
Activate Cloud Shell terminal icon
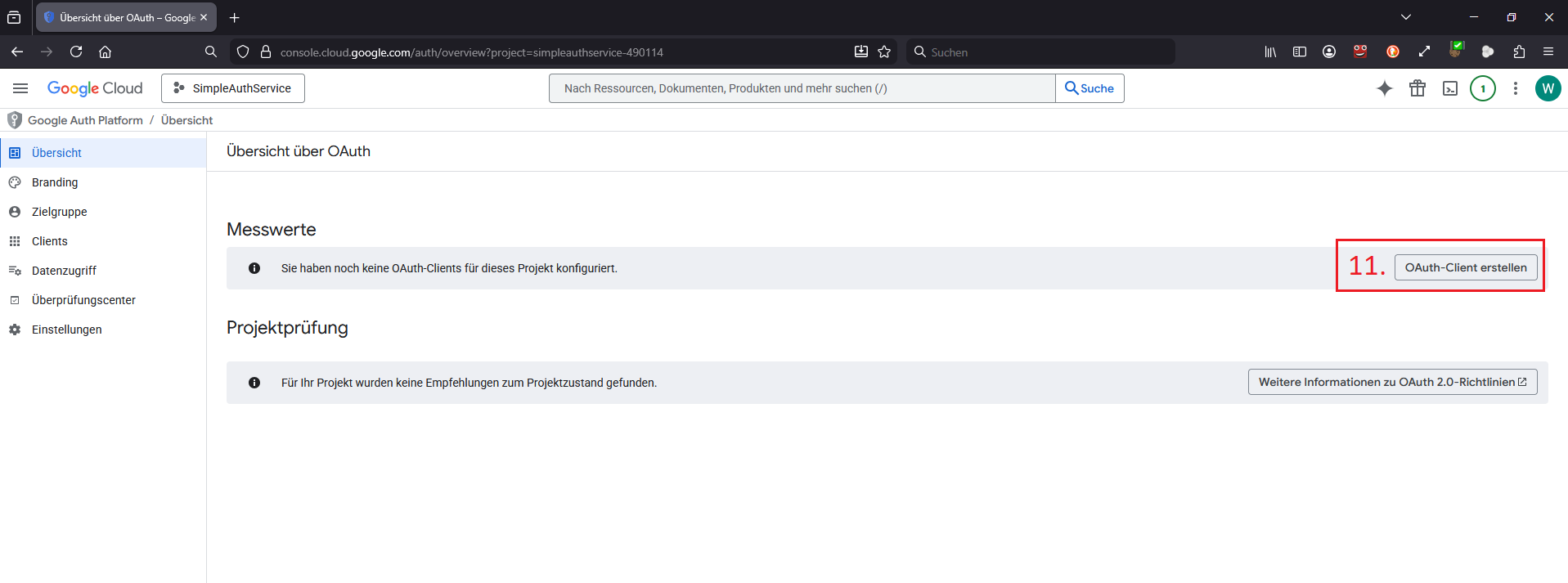(x=1450, y=88)
